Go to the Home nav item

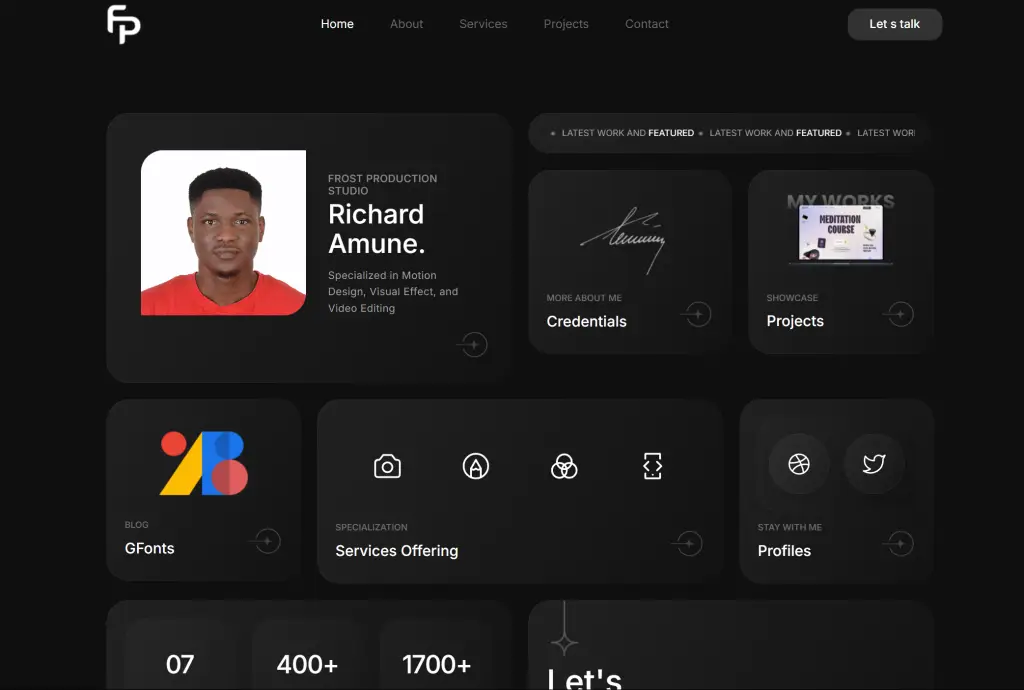tap(337, 24)
